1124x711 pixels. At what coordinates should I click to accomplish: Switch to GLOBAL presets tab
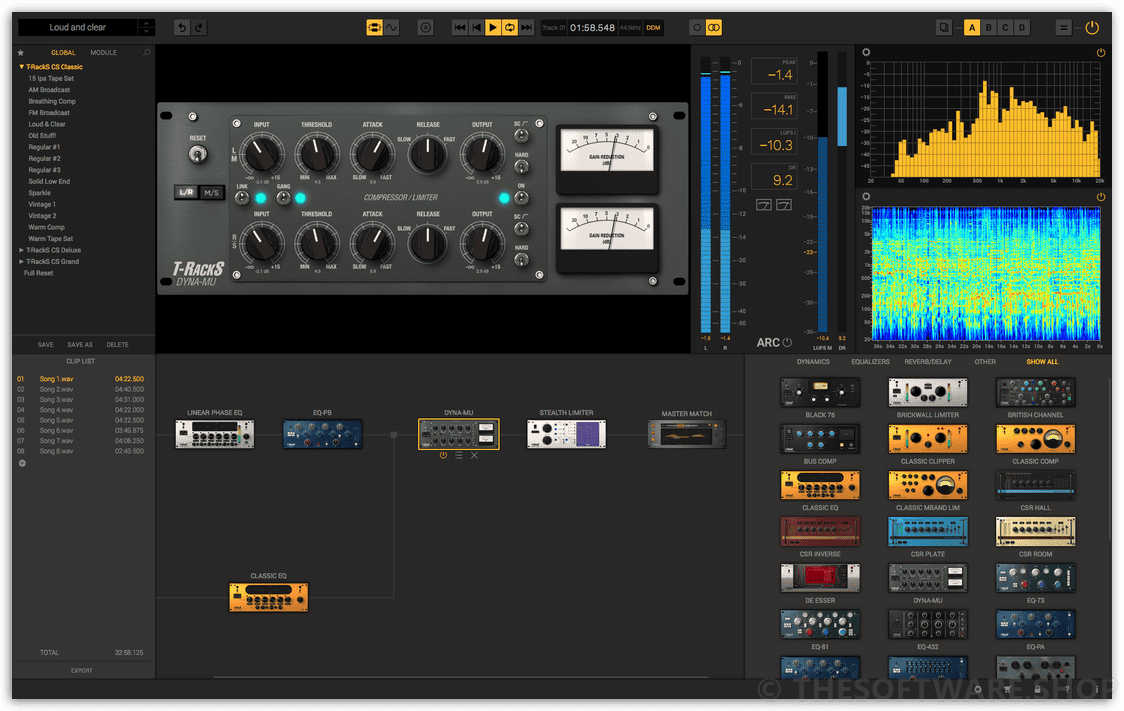click(x=63, y=52)
